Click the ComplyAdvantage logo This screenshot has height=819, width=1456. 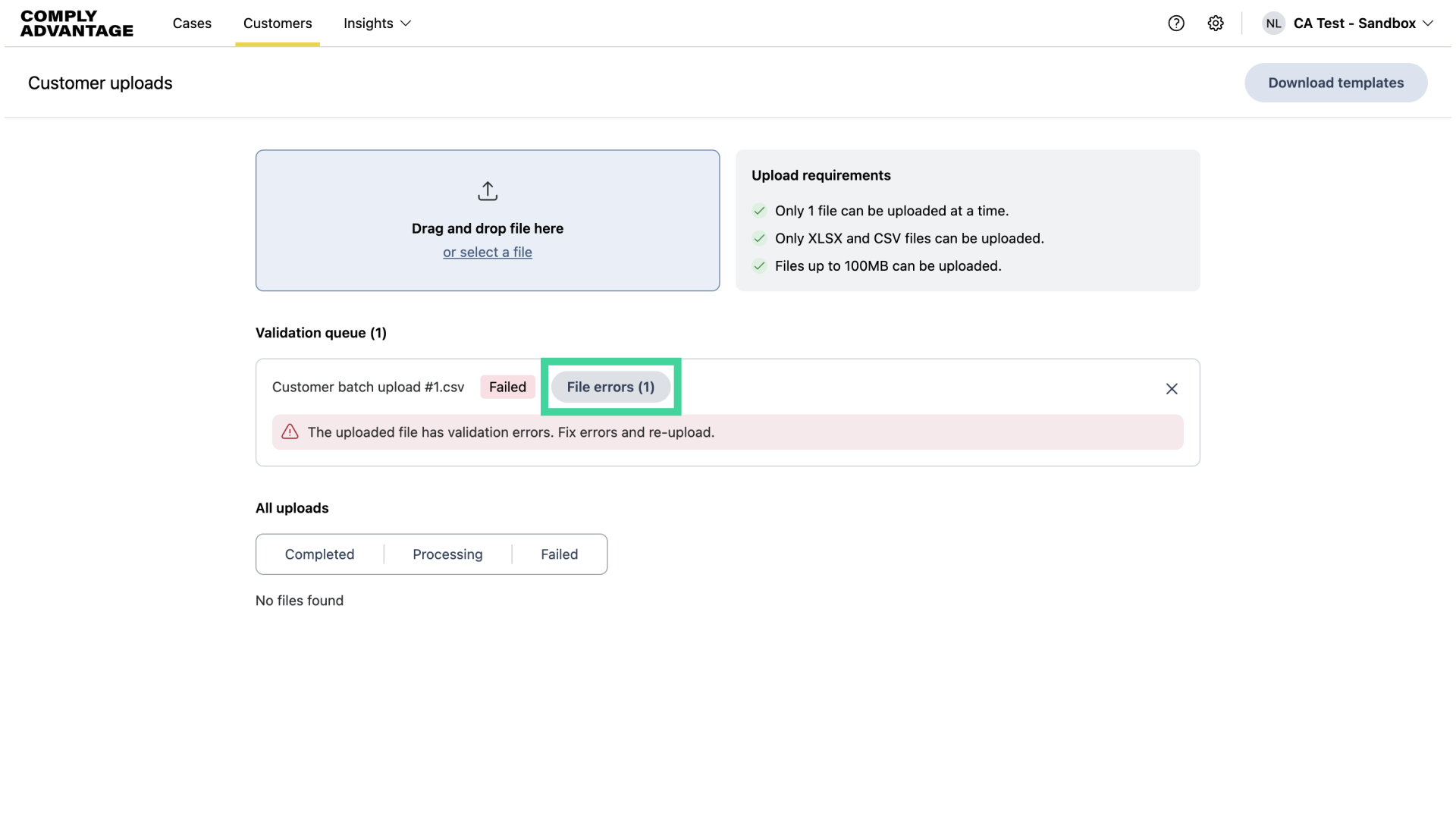(x=76, y=24)
